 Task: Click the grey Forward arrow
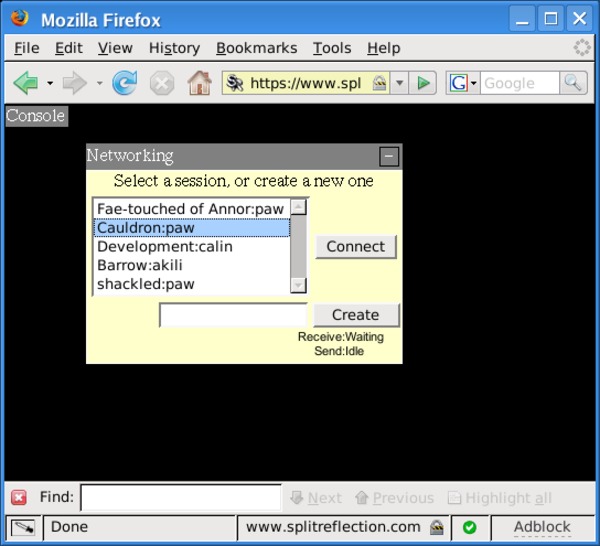click(x=75, y=83)
